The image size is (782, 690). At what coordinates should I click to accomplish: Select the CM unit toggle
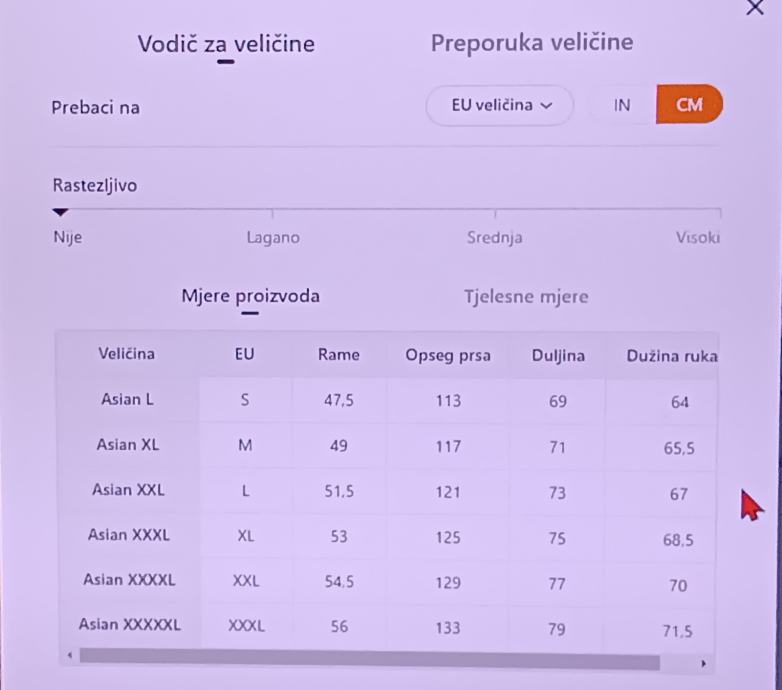pos(689,105)
